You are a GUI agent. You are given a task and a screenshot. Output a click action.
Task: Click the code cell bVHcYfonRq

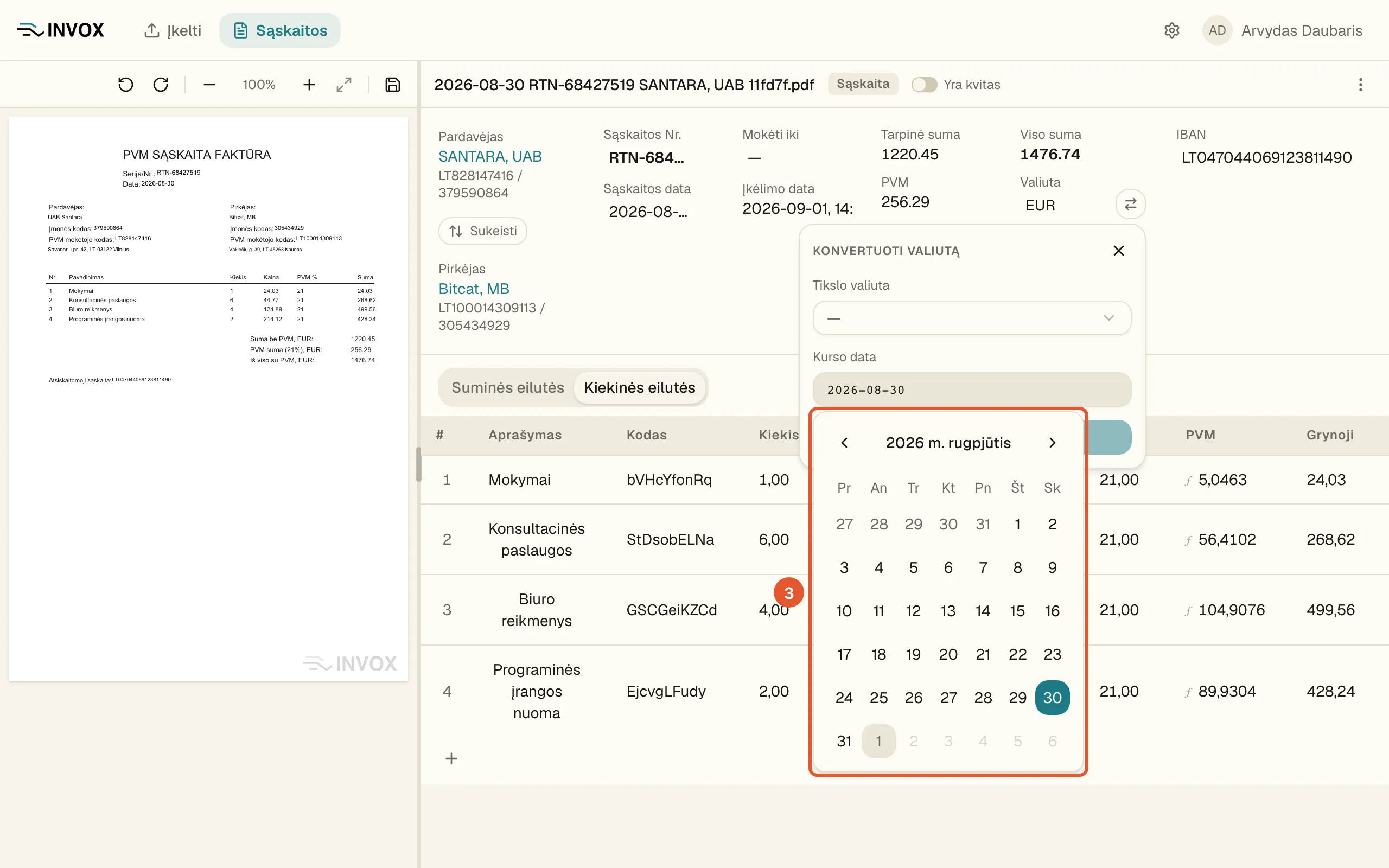669,480
